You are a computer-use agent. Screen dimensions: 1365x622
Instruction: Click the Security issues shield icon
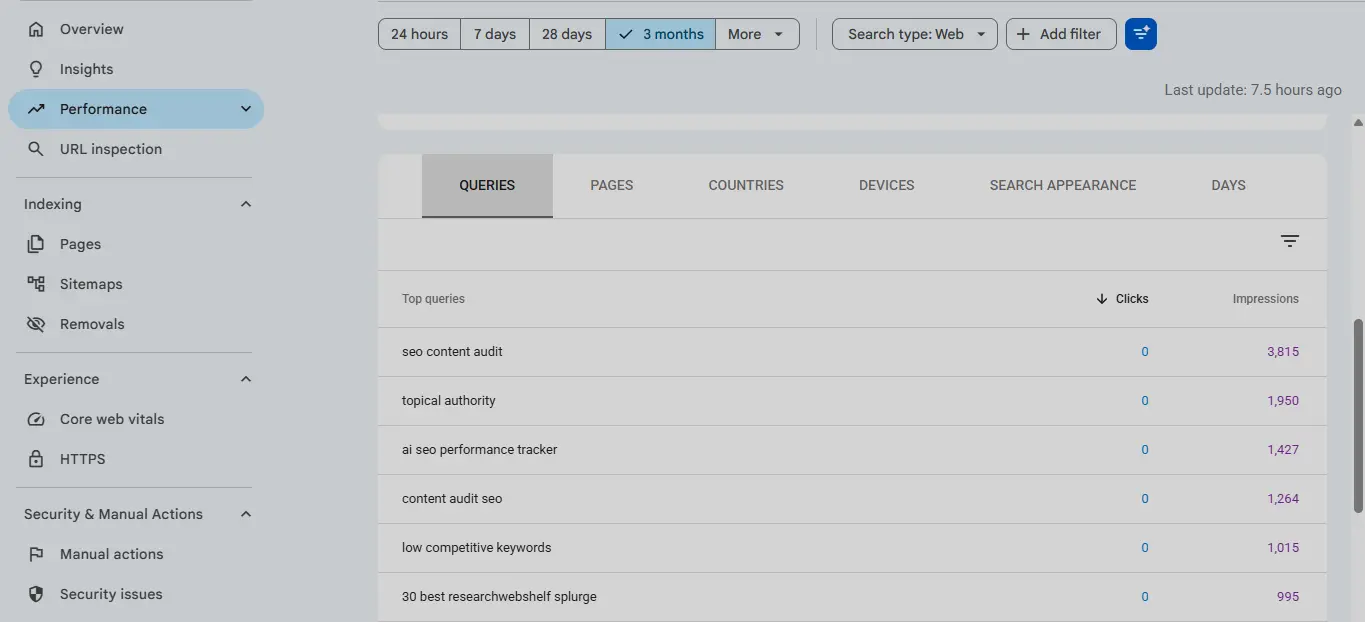click(36, 594)
